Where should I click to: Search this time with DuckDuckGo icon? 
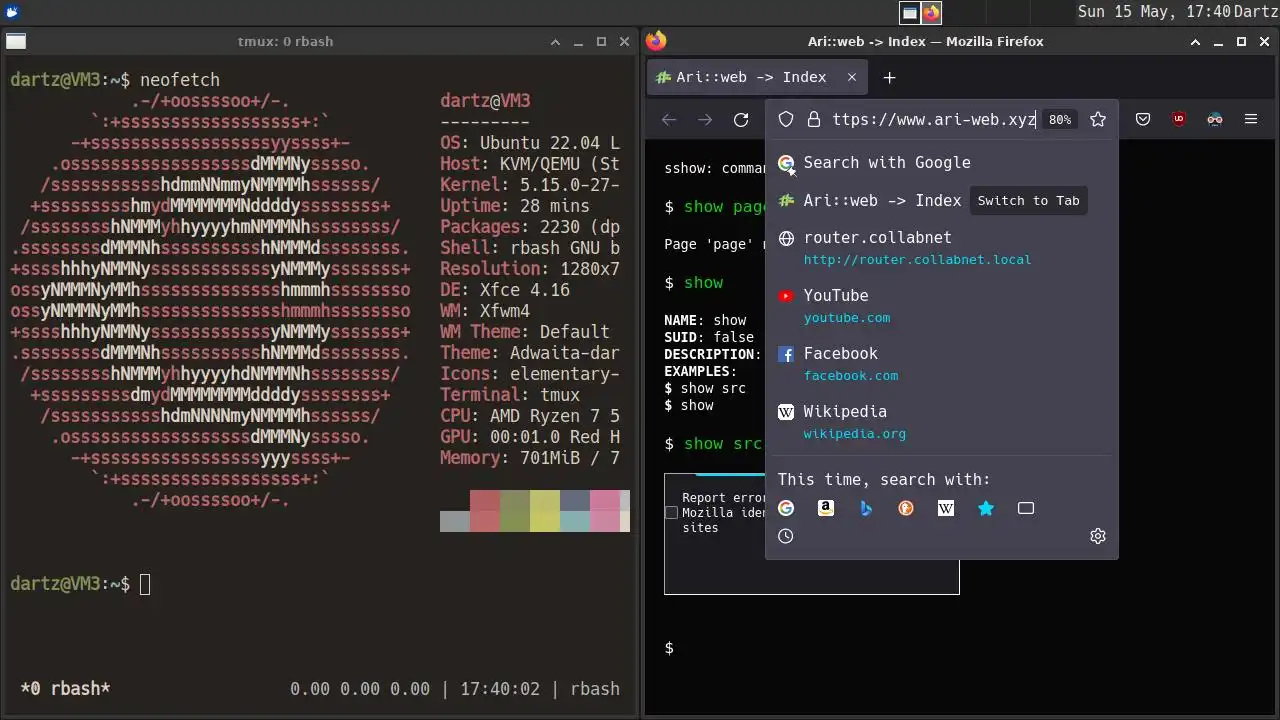906,508
